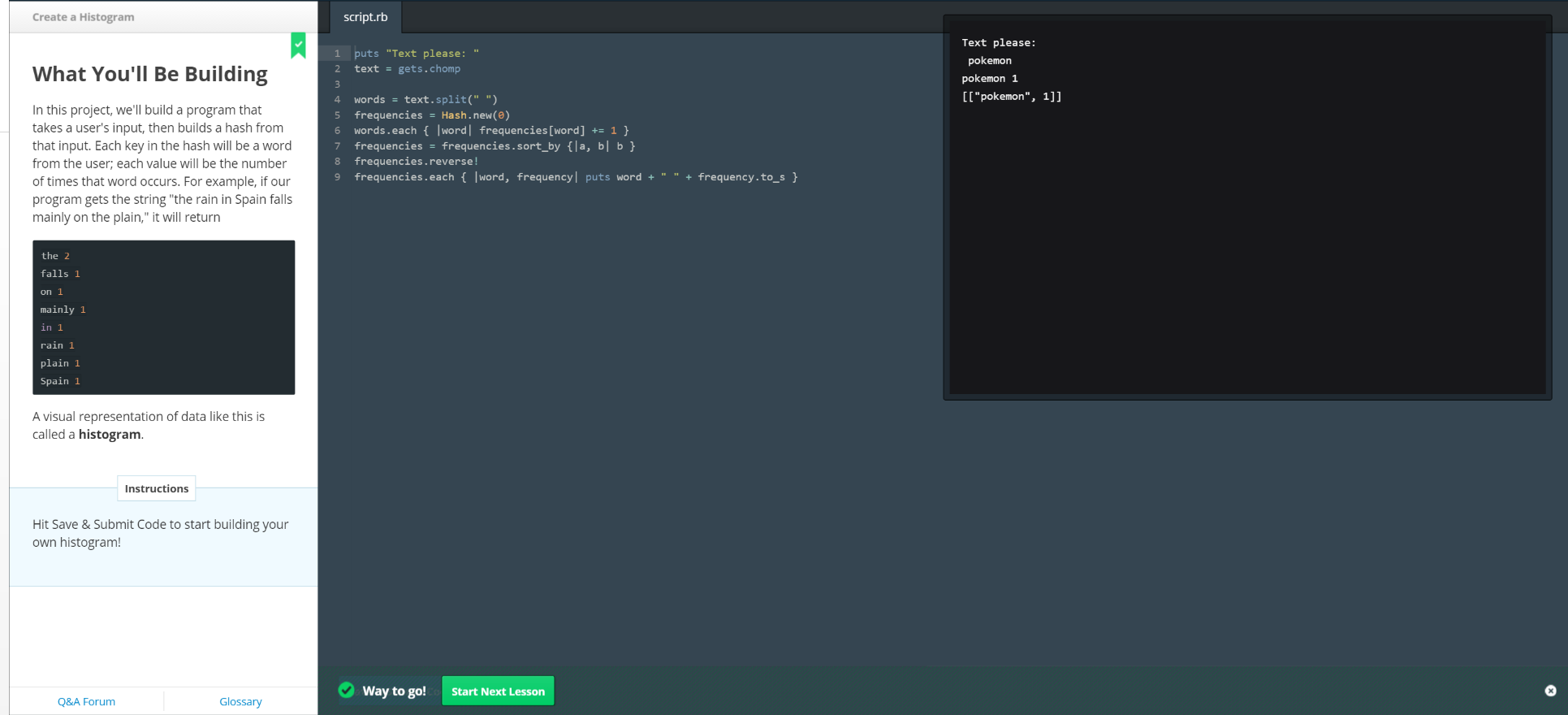Viewport: 1568px width, 715px height.
Task: Click the Hash.new(0) code on line 5
Action: coord(475,115)
